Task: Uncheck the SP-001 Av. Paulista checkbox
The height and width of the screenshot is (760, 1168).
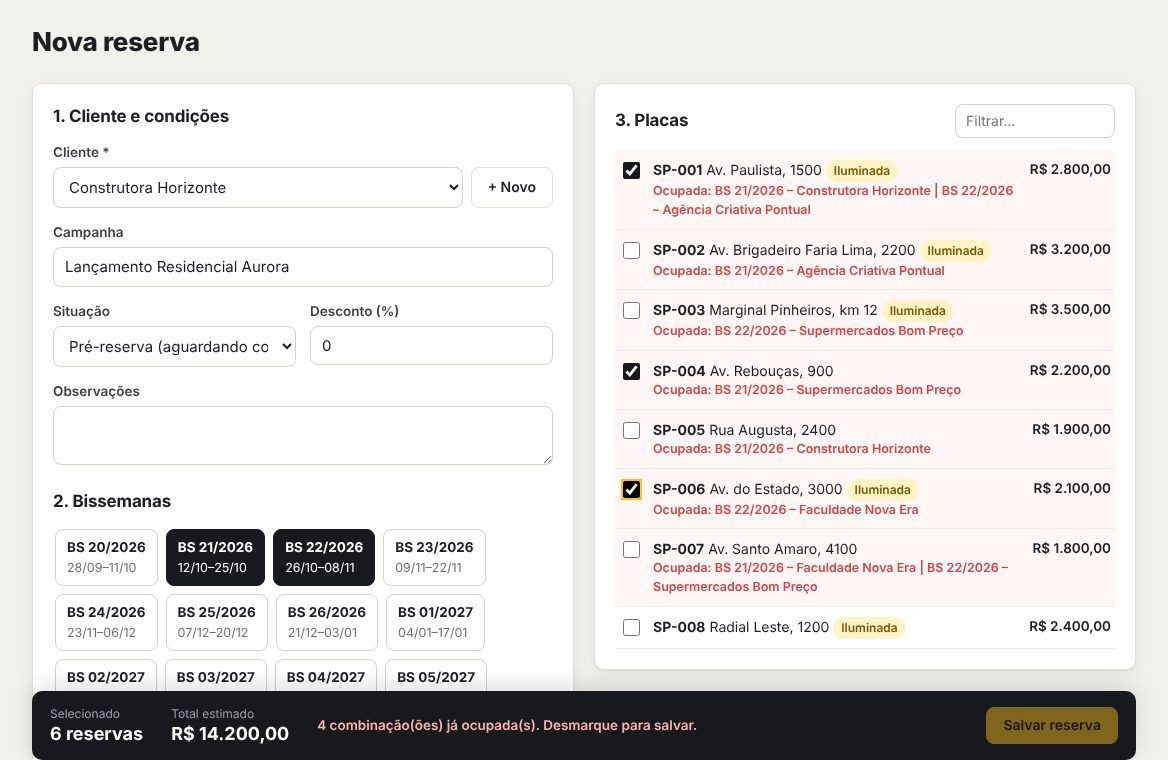Action: 631,171
